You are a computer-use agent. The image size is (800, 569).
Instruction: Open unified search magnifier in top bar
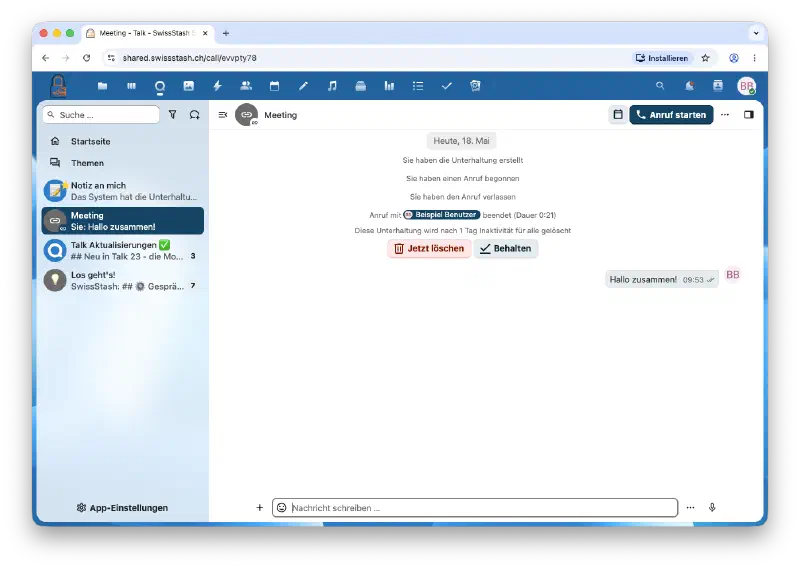coord(660,86)
